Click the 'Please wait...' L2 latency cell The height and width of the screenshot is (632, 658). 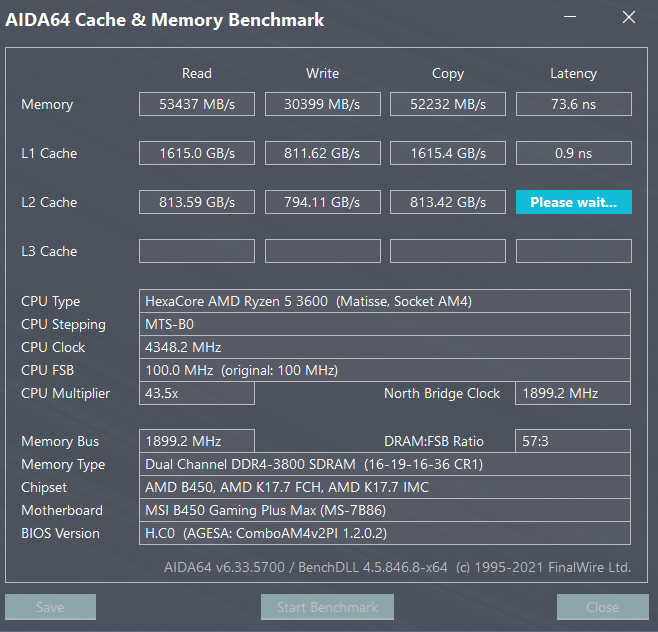point(574,202)
